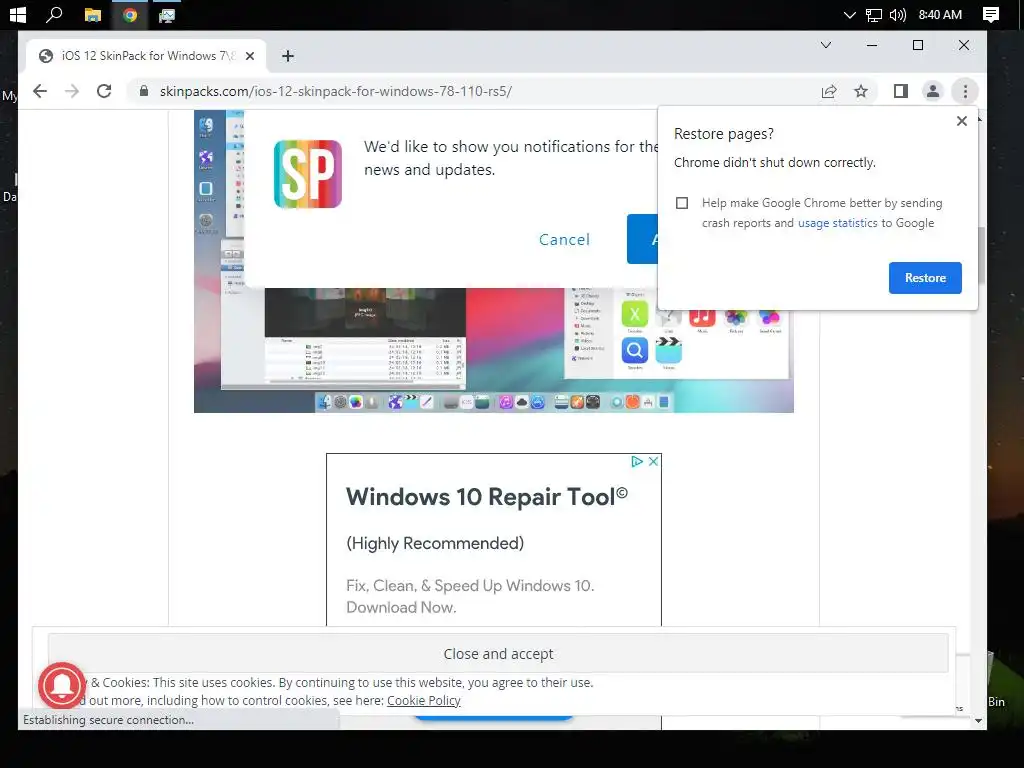The height and width of the screenshot is (768, 1024).
Task: Open the Chrome profile menu
Action: coord(933,91)
